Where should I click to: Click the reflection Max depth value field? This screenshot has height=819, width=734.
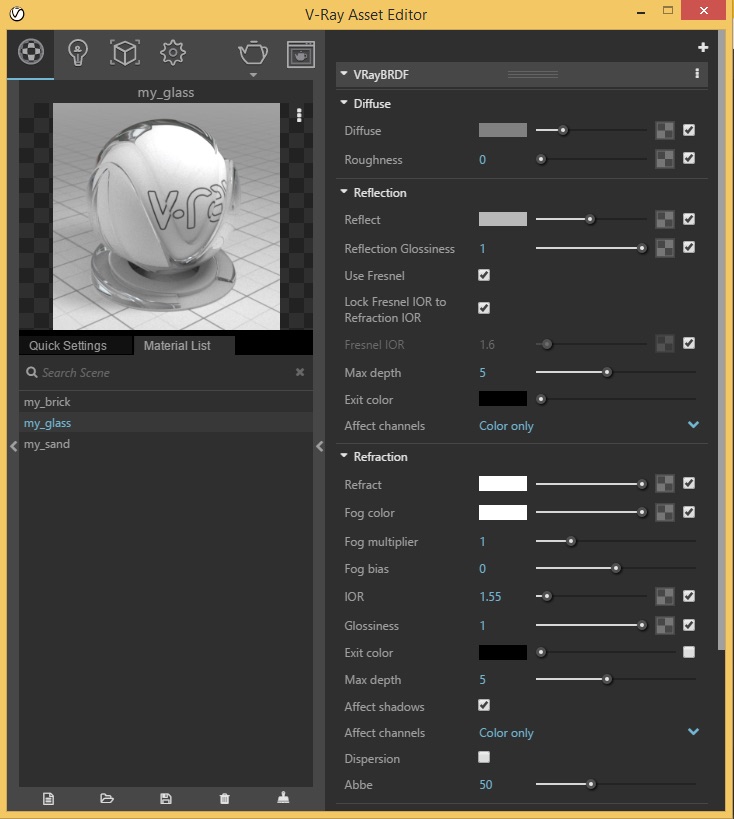tap(482, 373)
